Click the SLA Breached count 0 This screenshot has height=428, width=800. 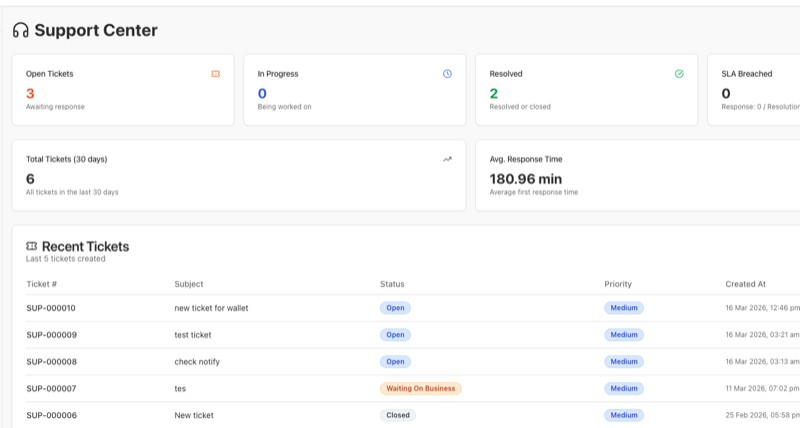726,93
